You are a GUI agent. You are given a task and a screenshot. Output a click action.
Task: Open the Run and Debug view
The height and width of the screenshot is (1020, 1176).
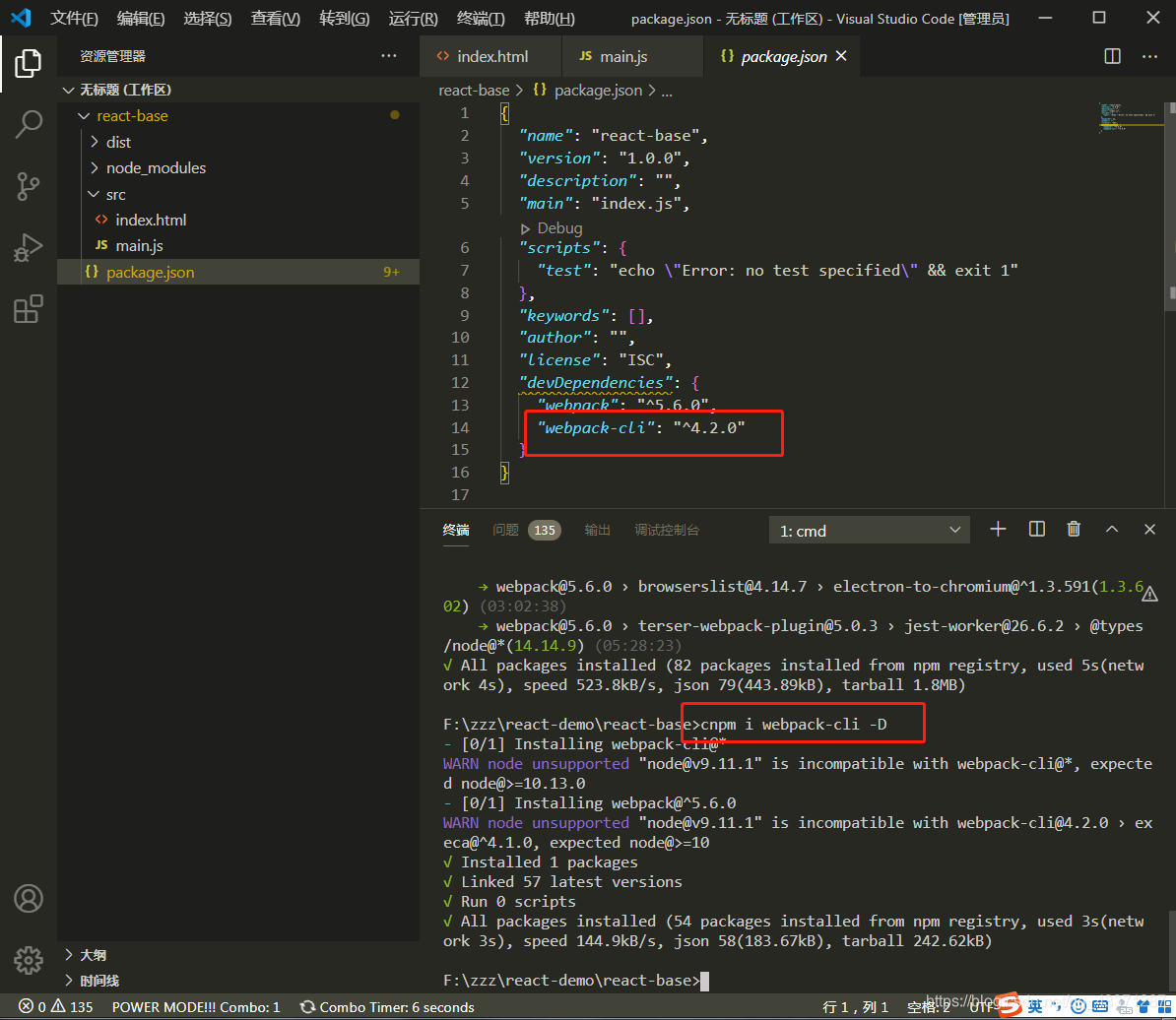pyautogui.click(x=29, y=247)
